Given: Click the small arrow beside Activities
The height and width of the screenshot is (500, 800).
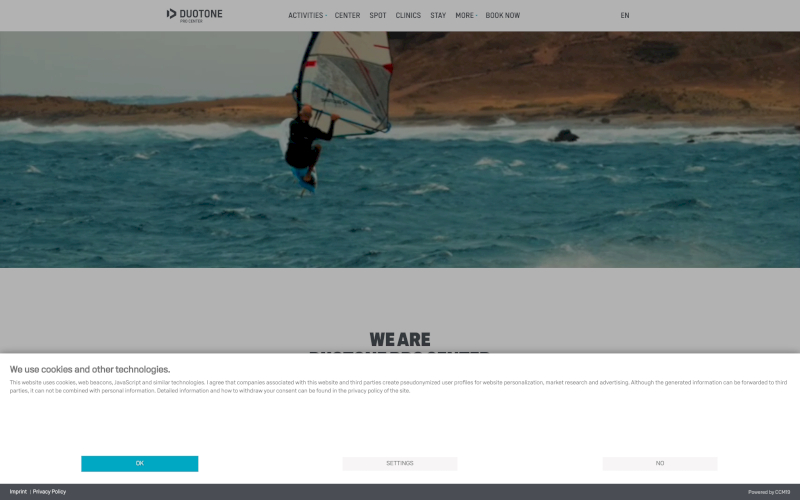Looking at the screenshot, I should click(326, 16).
